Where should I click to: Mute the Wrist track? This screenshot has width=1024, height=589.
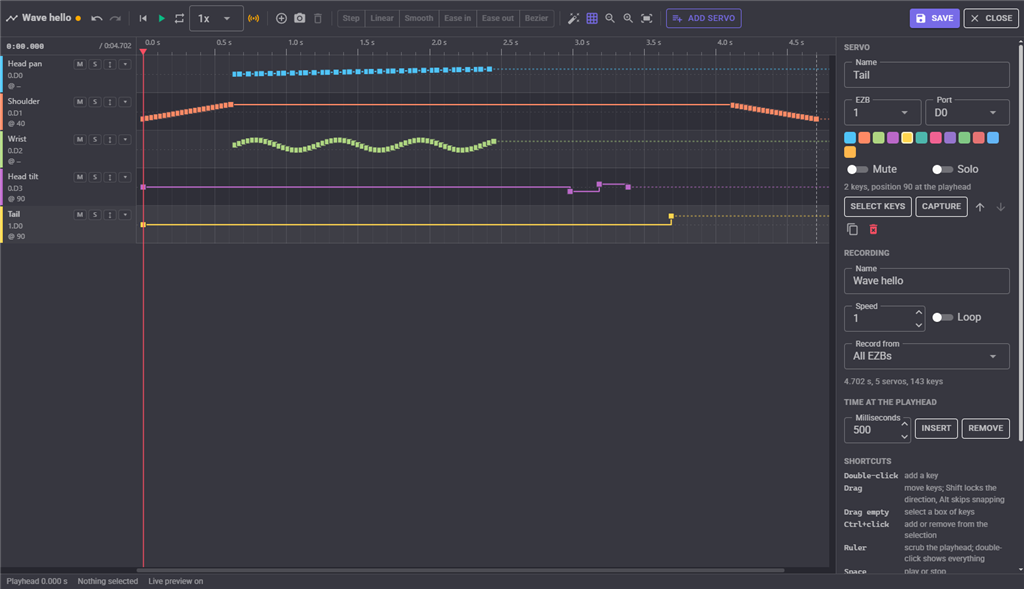(x=80, y=140)
